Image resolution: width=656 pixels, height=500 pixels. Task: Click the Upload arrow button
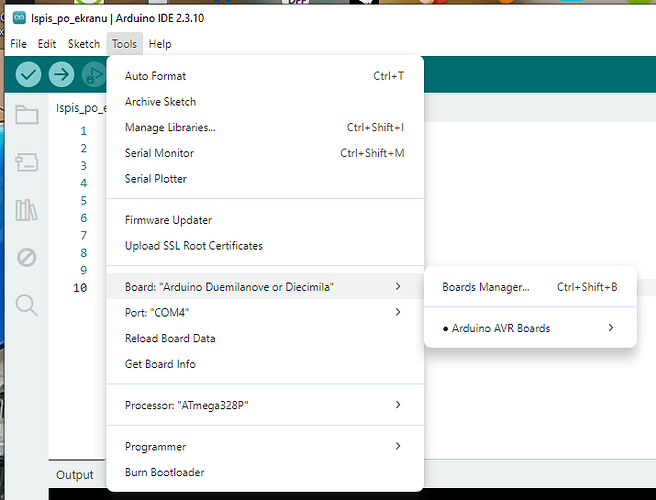(61, 74)
